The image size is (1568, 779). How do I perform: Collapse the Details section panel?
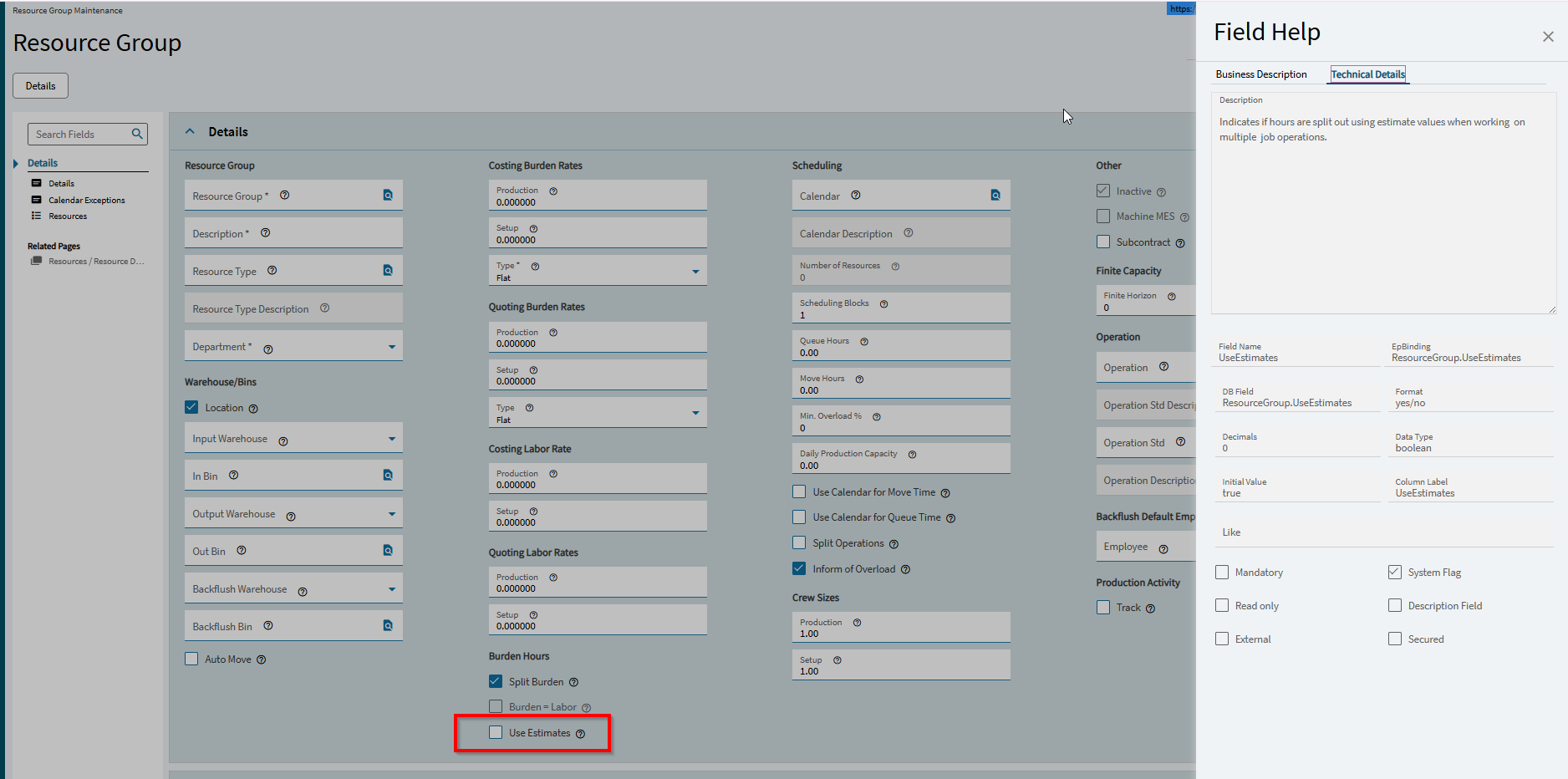[x=190, y=131]
